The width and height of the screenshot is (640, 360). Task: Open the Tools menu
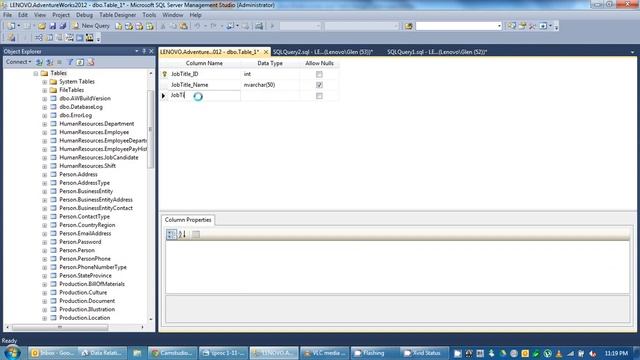[x=149, y=15]
